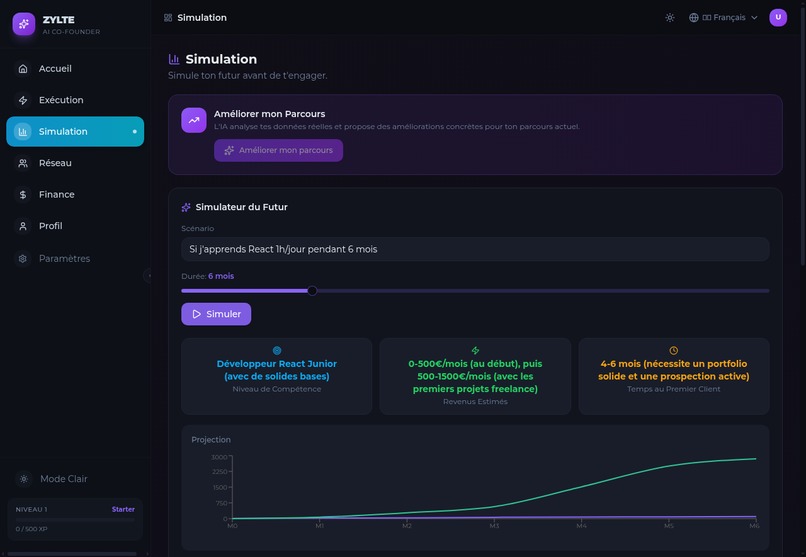Click the Accueil home icon

click(23, 68)
